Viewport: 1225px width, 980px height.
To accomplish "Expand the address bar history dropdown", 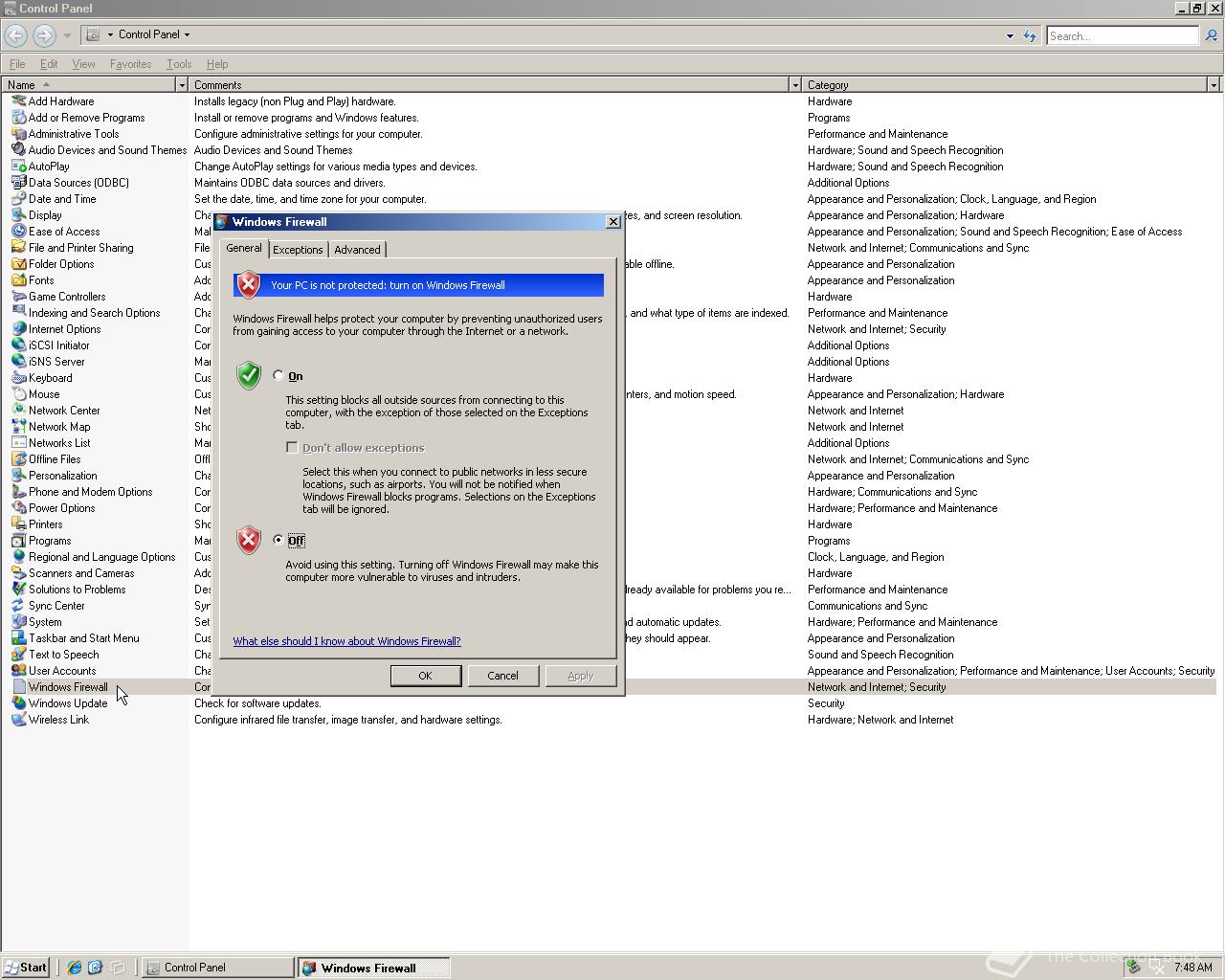I will click(1010, 36).
